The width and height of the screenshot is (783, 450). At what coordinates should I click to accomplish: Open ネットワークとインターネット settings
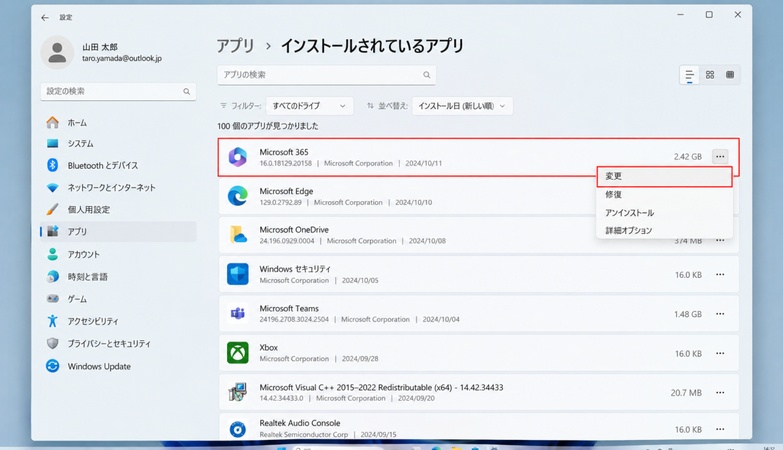pyautogui.click(x=118, y=187)
